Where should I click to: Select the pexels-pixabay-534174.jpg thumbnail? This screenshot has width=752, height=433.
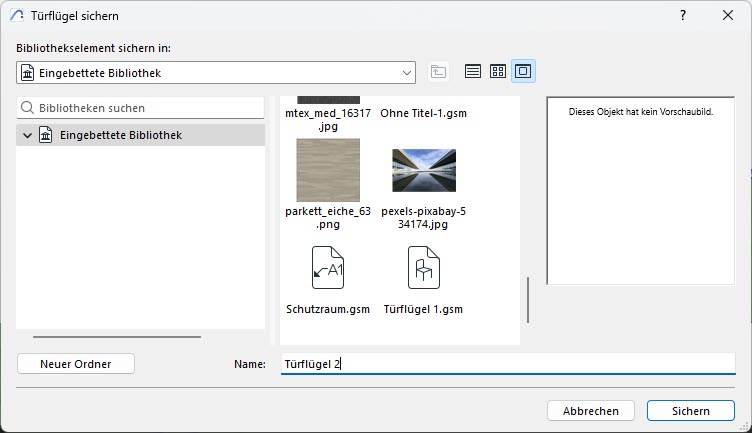(424, 170)
